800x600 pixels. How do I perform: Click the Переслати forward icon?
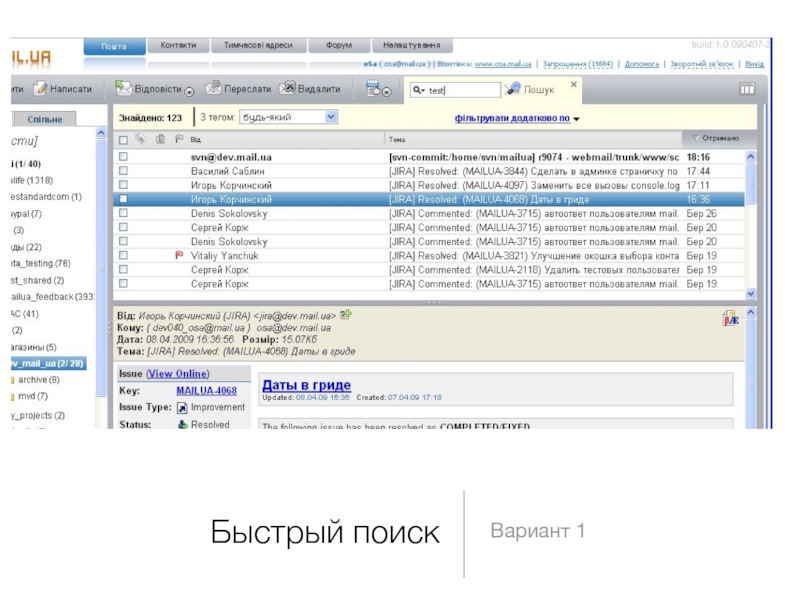tap(213, 88)
